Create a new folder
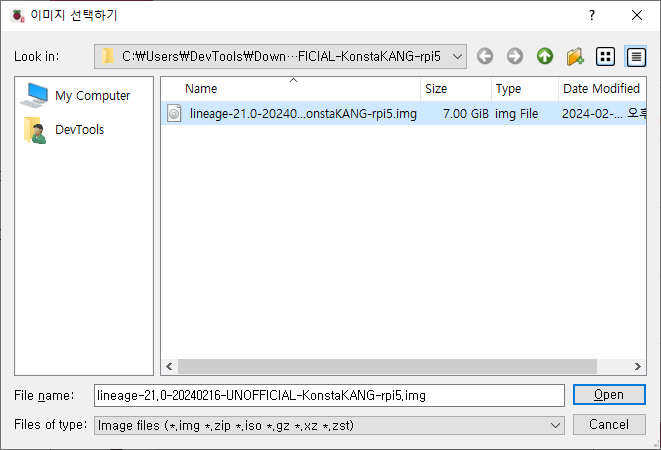Screen dimensions: 661x450 click(x=575, y=56)
